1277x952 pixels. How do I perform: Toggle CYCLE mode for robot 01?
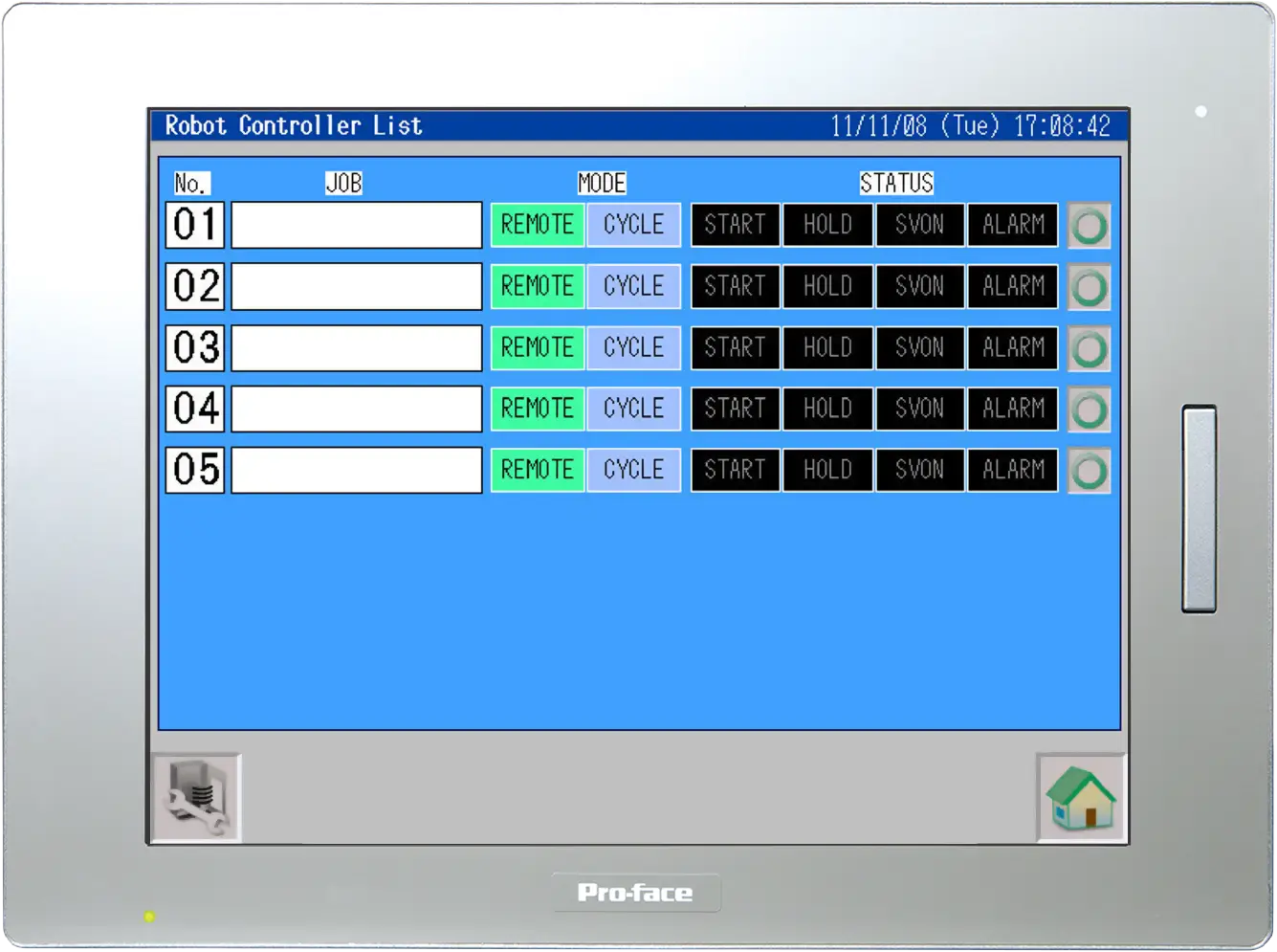tap(633, 225)
